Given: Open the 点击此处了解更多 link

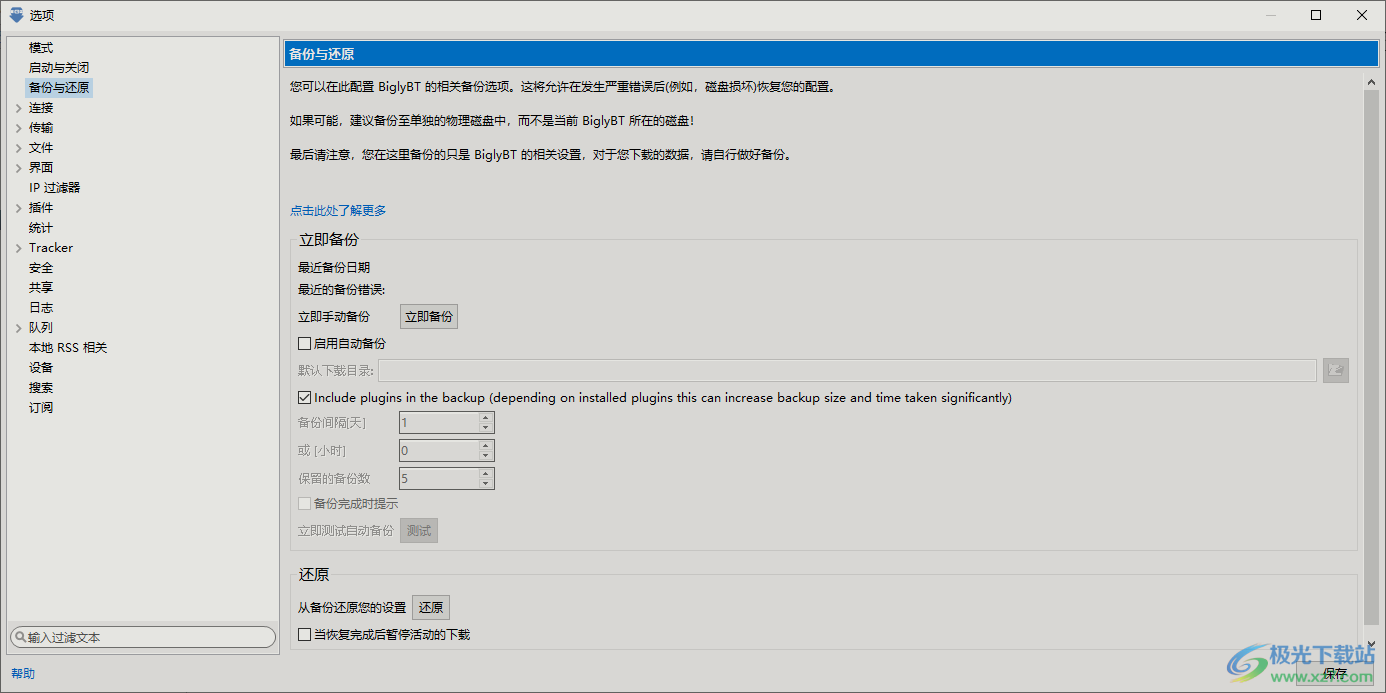Looking at the screenshot, I should coord(338,211).
